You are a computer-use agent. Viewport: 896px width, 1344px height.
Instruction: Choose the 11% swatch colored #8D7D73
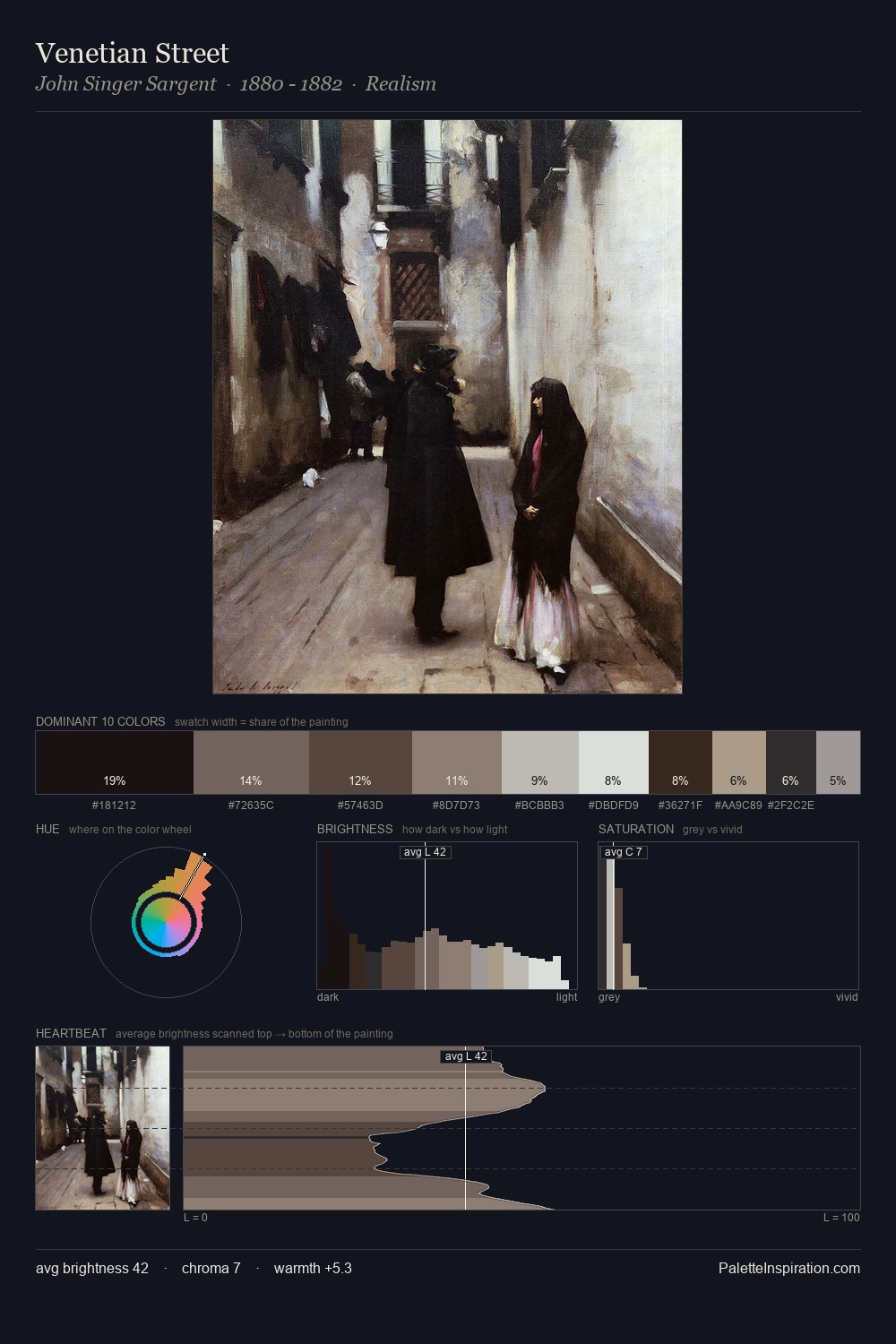457,762
